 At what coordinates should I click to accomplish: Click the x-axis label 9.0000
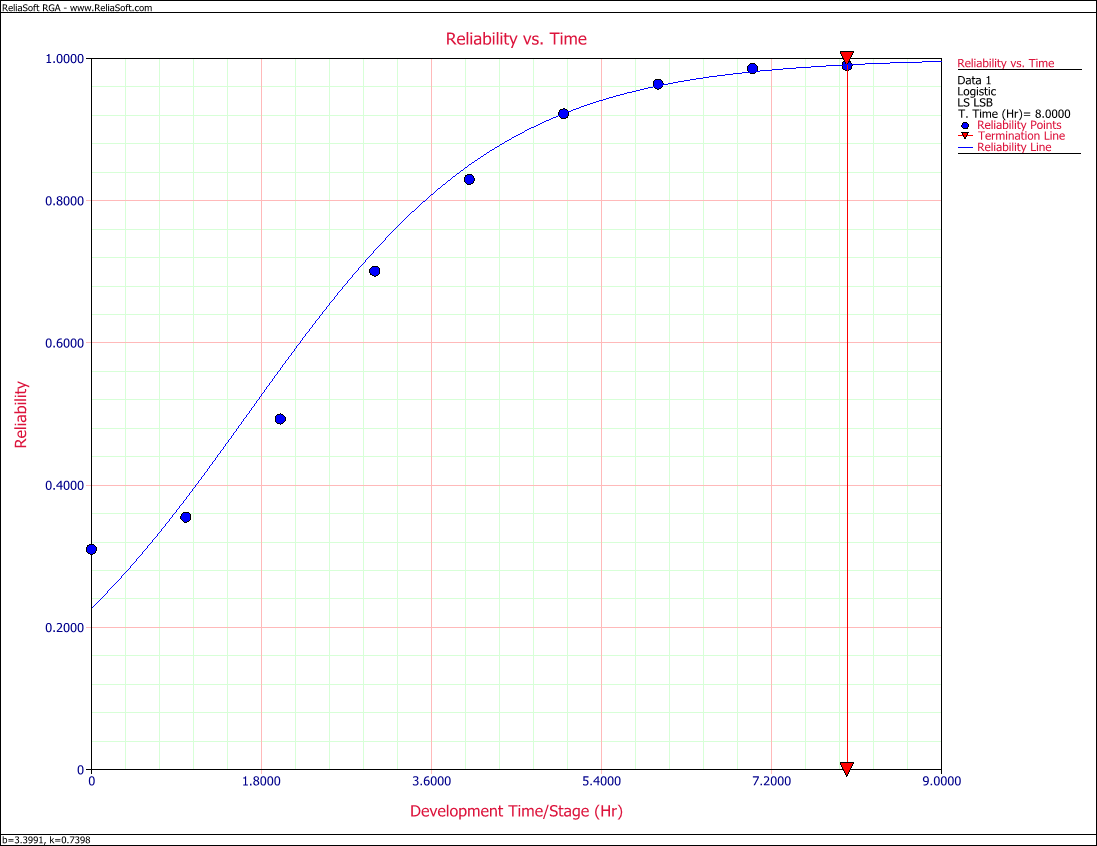point(941,781)
